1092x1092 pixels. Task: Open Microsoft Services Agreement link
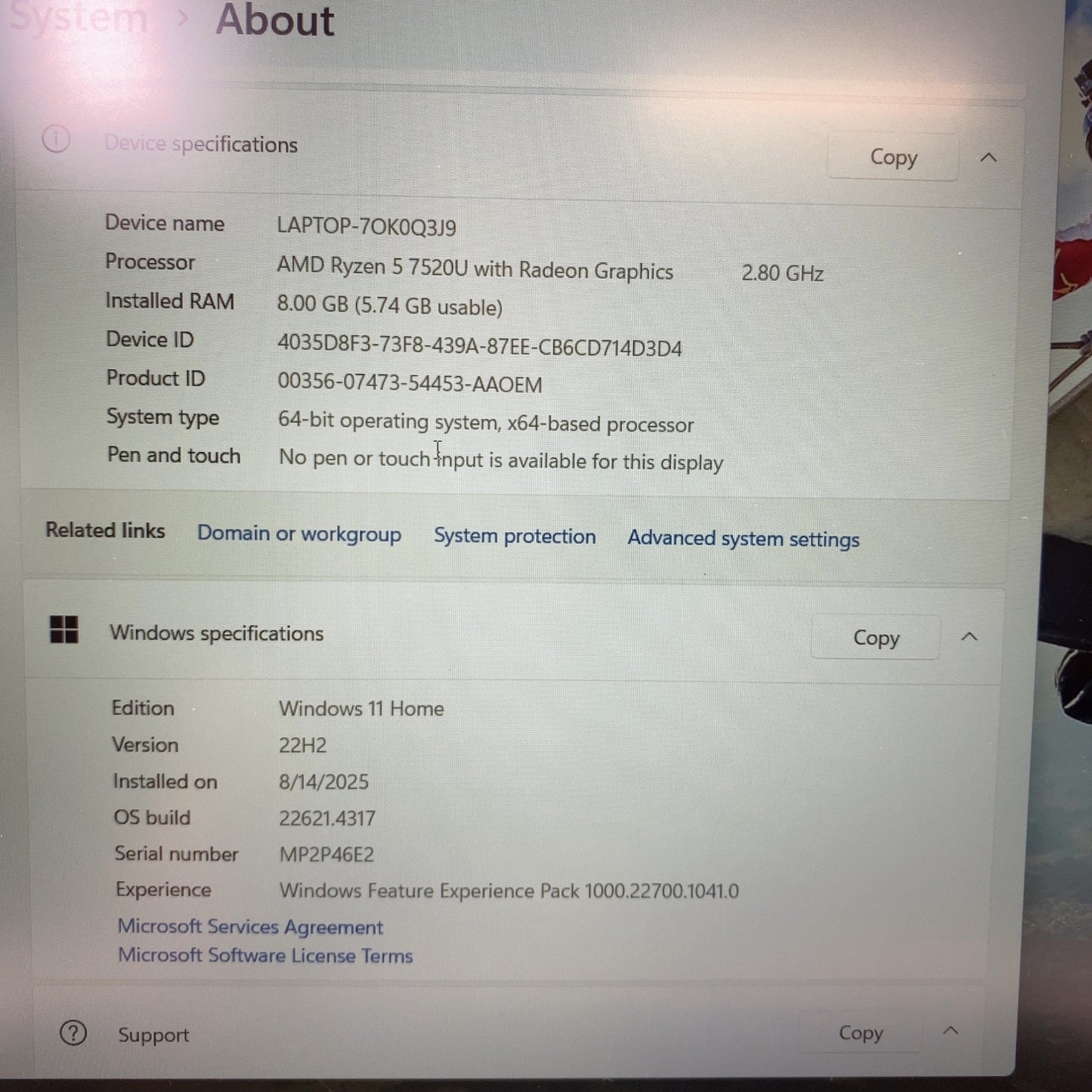pos(250,926)
